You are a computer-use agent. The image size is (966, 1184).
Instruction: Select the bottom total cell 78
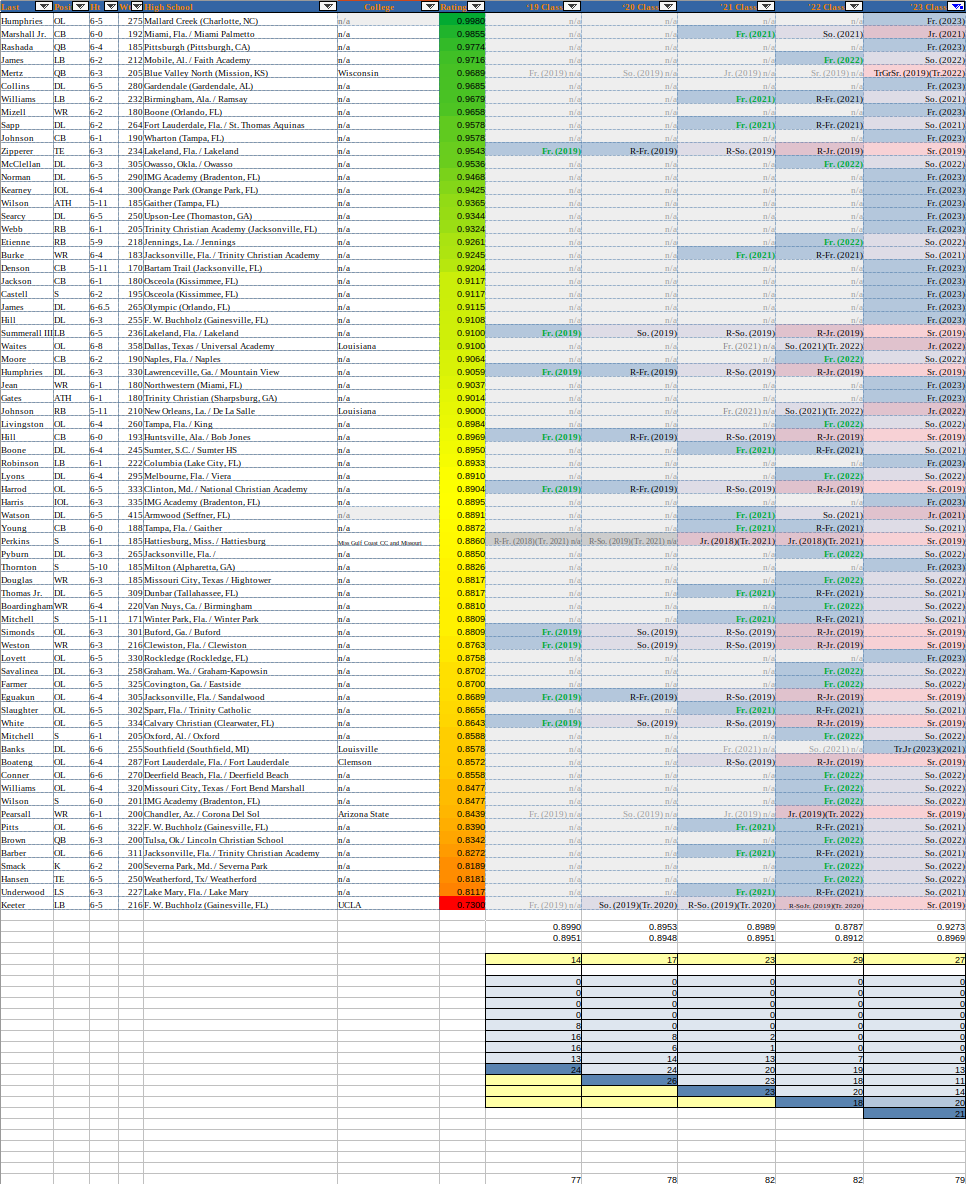(x=630, y=1179)
